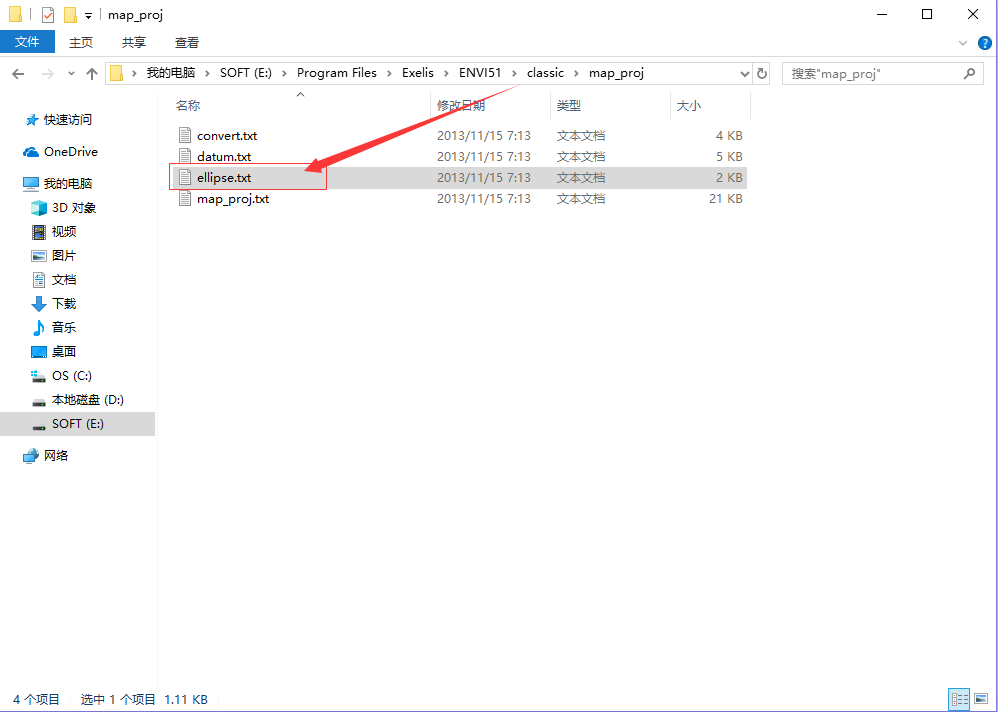998x712 pixels.
Task: Switch to details view in status bar
Action: click(959, 699)
